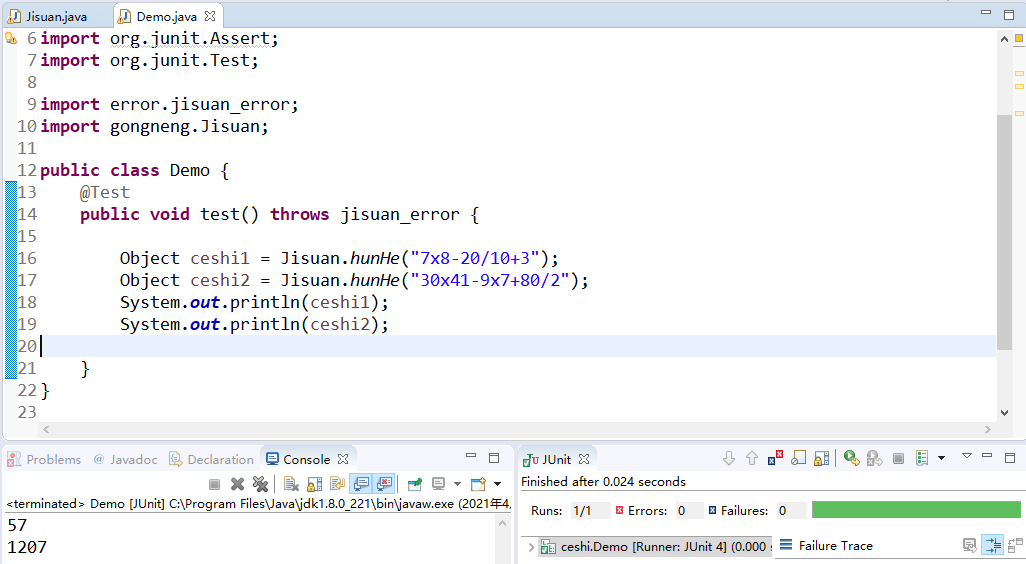1026x564 pixels.
Task: Click Clear Console icon
Action: [x=291, y=484]
